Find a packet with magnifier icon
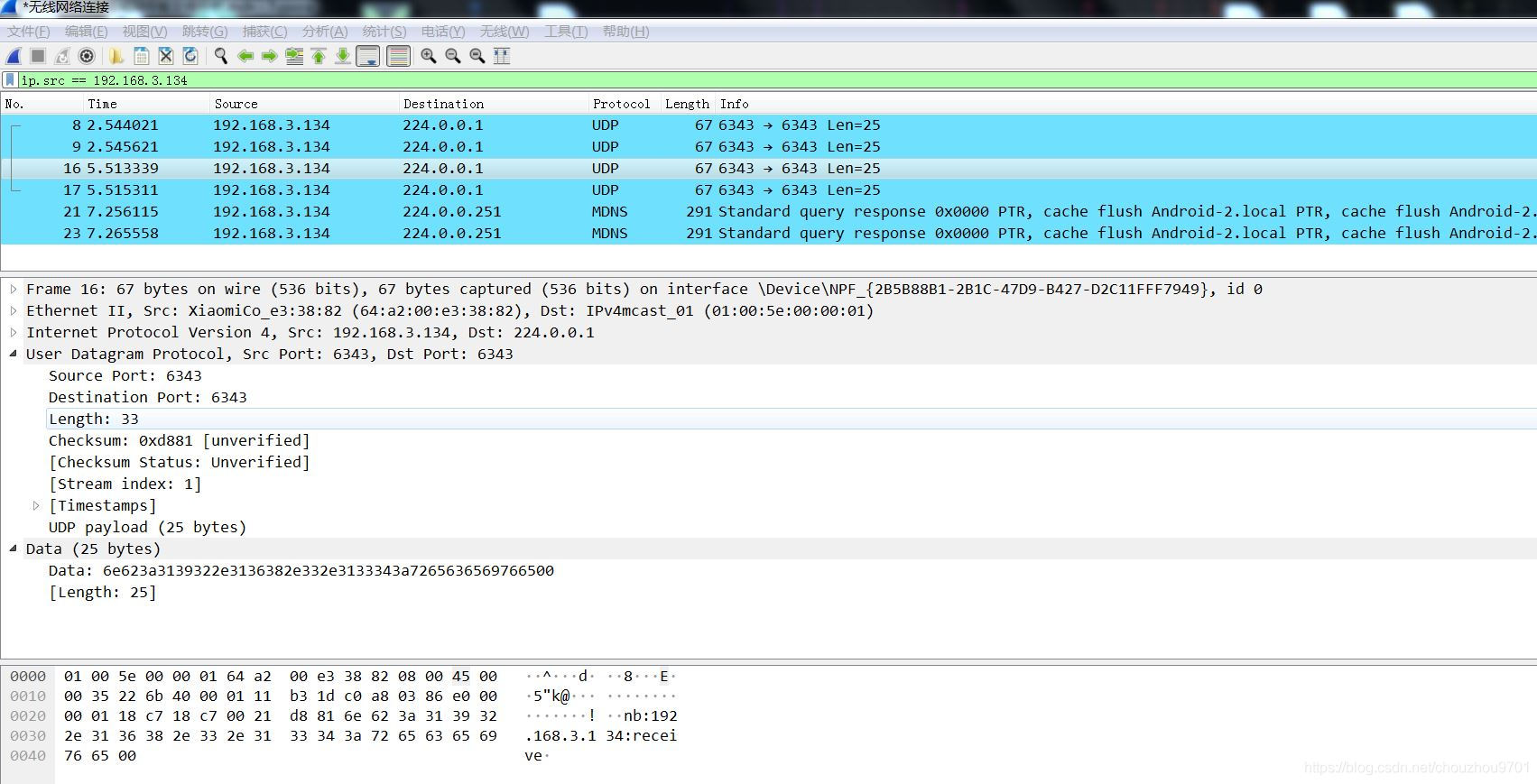The width and height of the screenshot is (1537, 784). click(x=220, y=56)
